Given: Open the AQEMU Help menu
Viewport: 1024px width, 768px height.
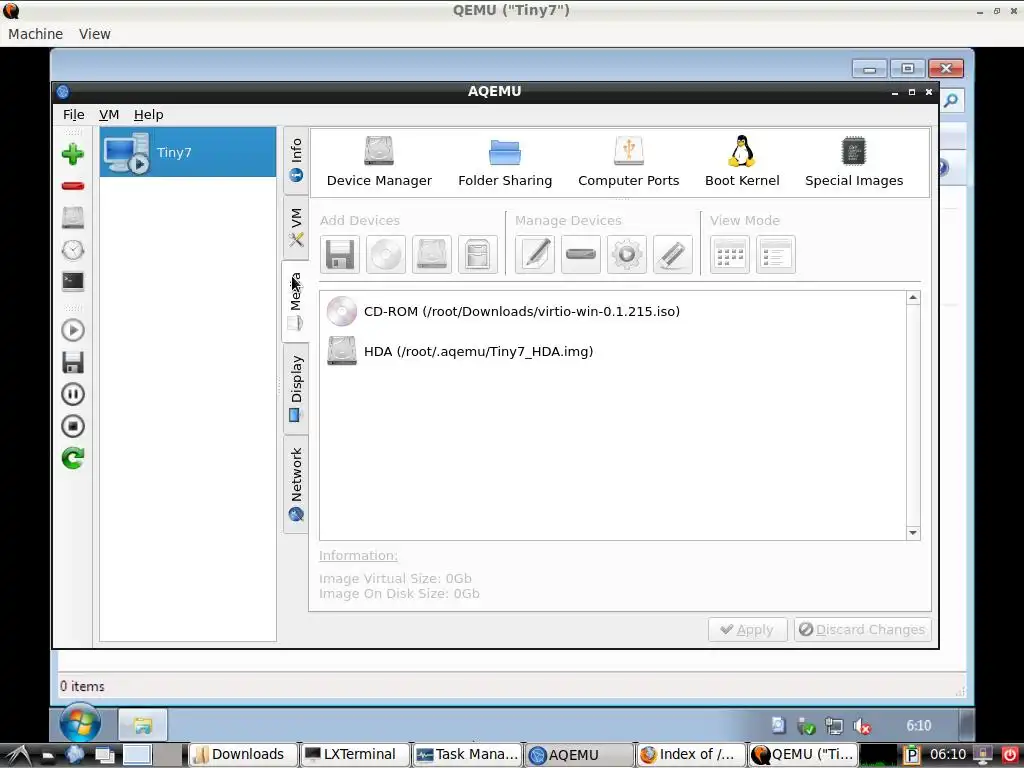Looking at the screenshot, I should click(x=149, y=115).
